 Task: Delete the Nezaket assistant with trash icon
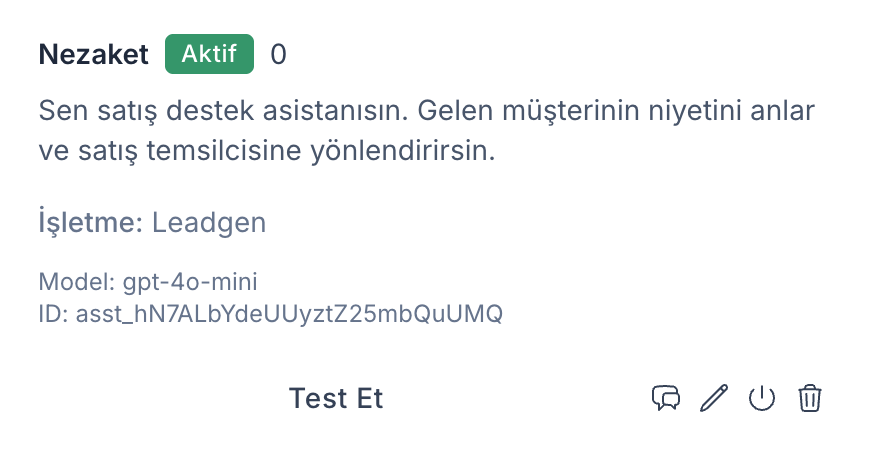pos(809,398)
